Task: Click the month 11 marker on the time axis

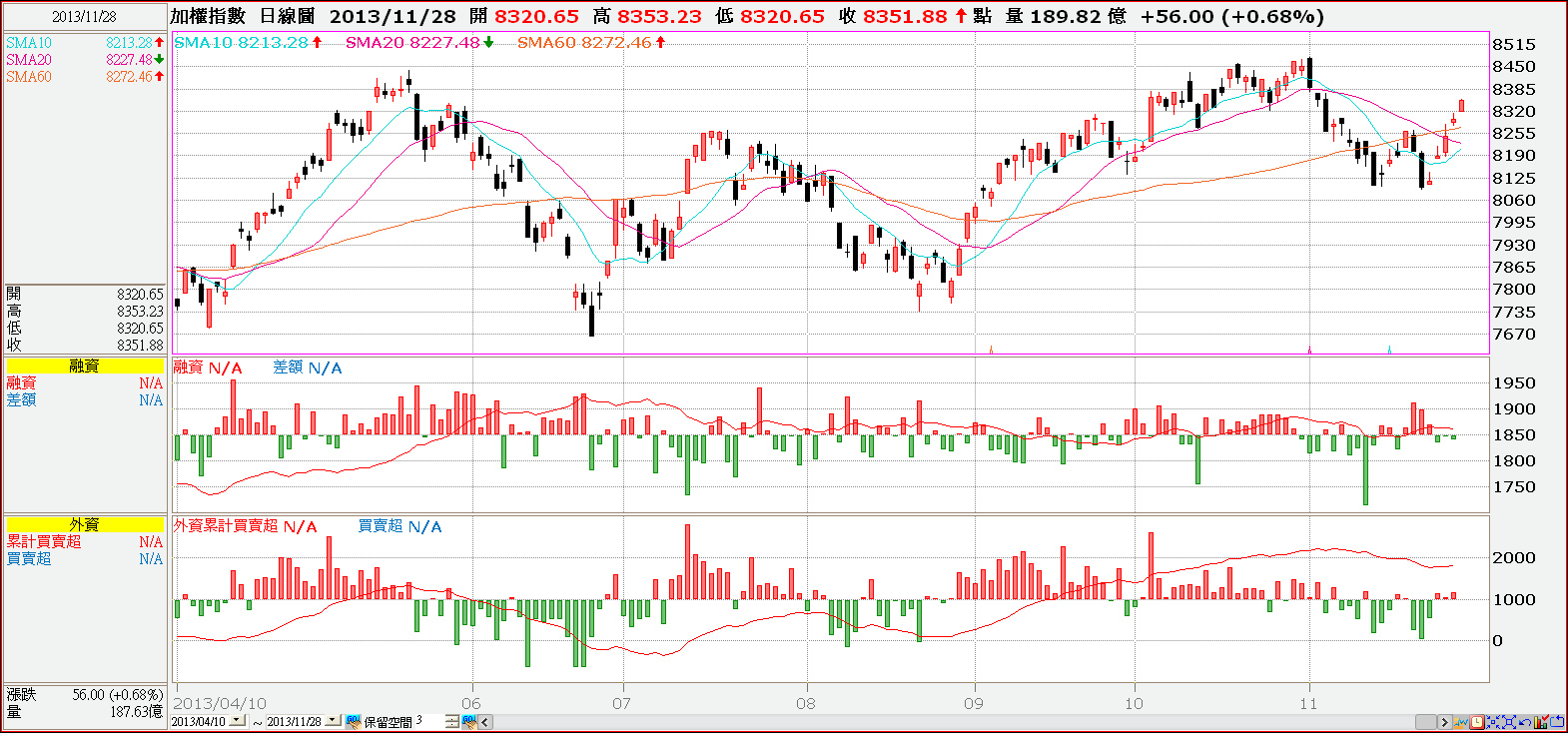Action: point(1308,703)
